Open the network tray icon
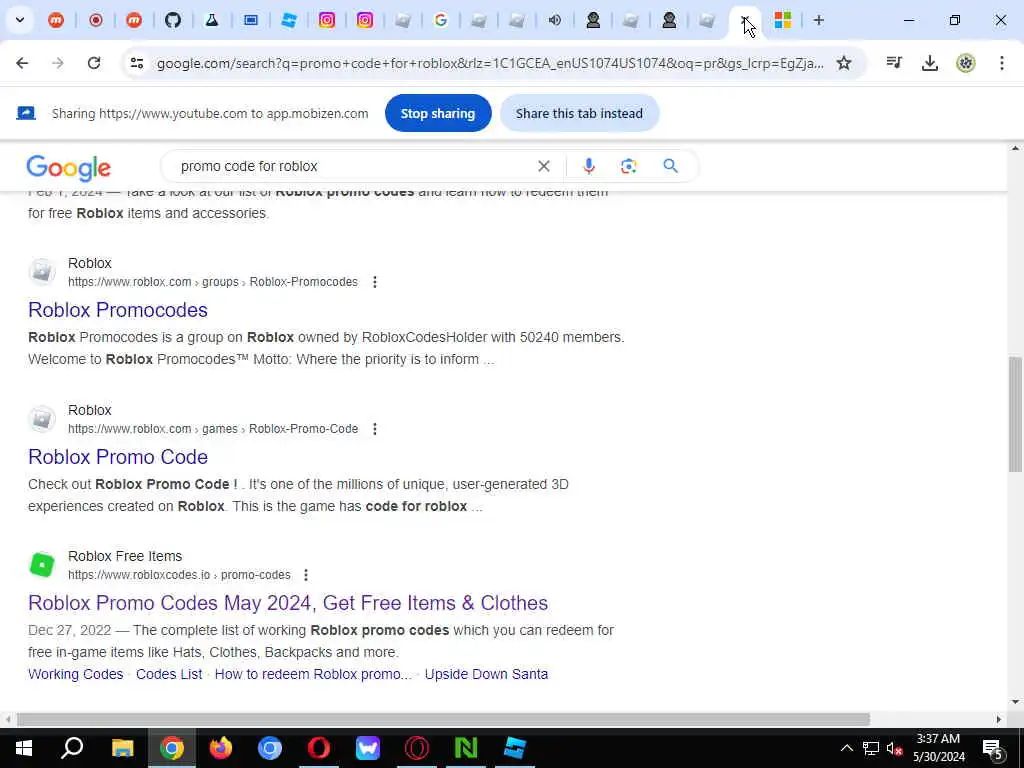The height and width of the screenshot is (768, 1024). (871, 748)
